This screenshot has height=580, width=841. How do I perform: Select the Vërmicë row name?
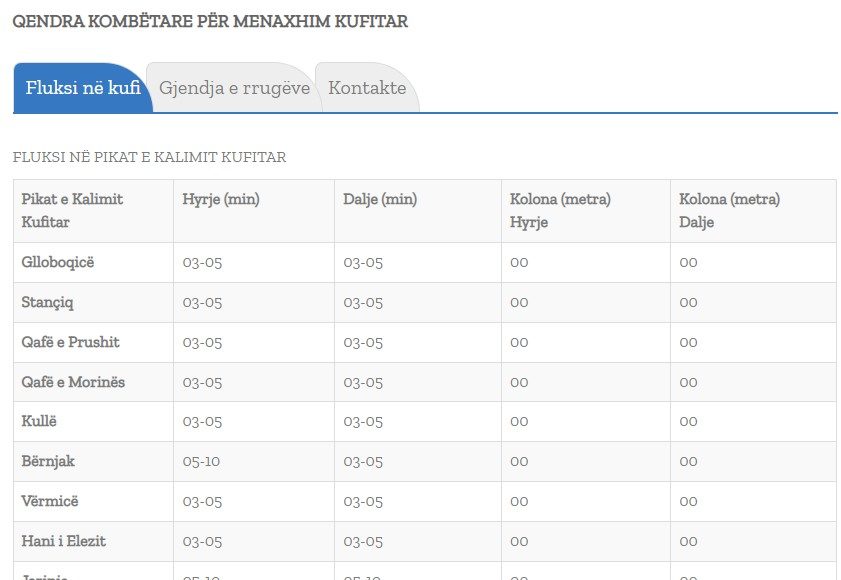pyautogui.click(x=50, y=501)
